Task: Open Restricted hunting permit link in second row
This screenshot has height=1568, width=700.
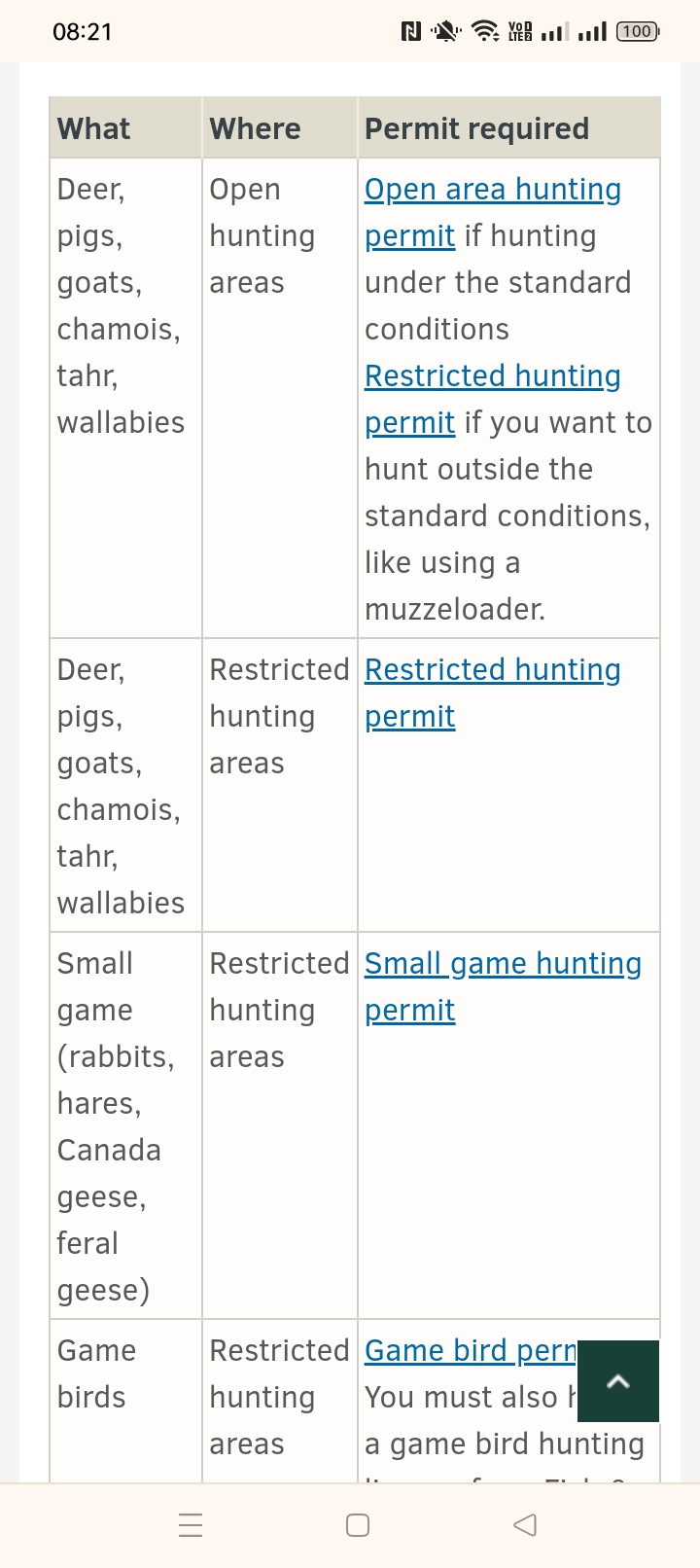Action: [493, 693]
